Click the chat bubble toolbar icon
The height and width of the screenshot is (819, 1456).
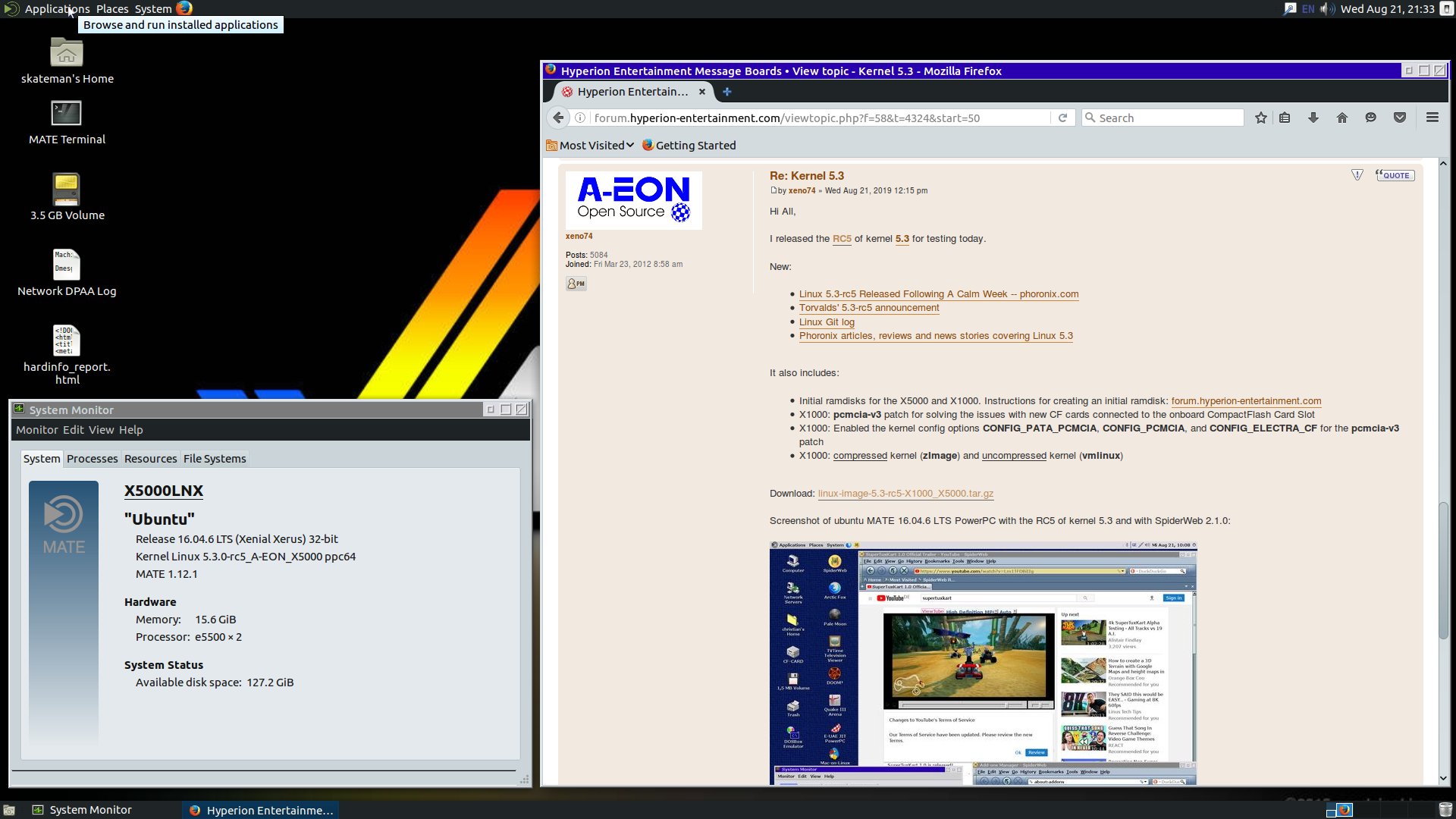pyautogui.click(x=1370, y=118)
